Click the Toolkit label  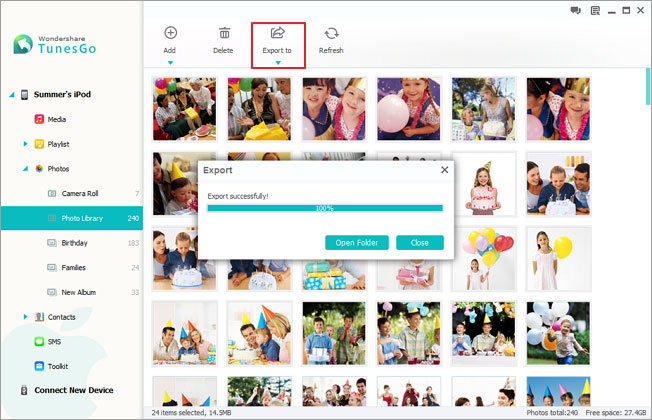coord(58,366)
